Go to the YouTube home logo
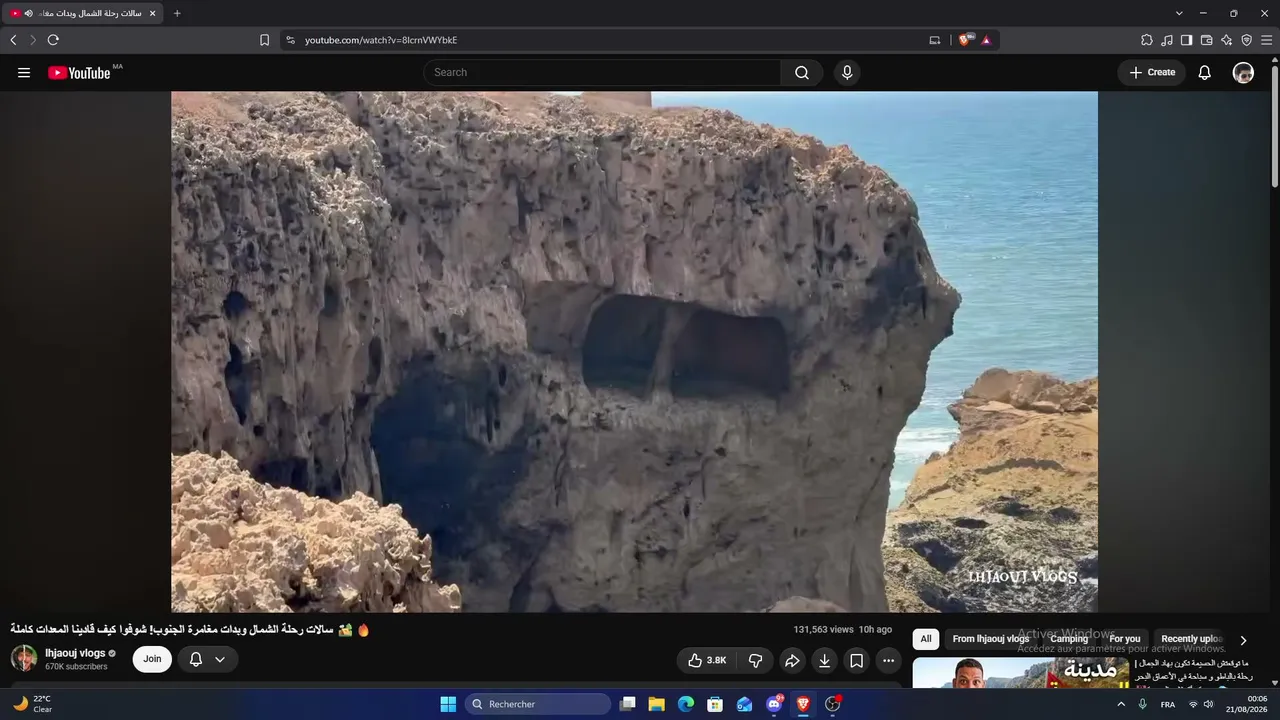Screen dimensions: 1280x720 click(79, 72)
